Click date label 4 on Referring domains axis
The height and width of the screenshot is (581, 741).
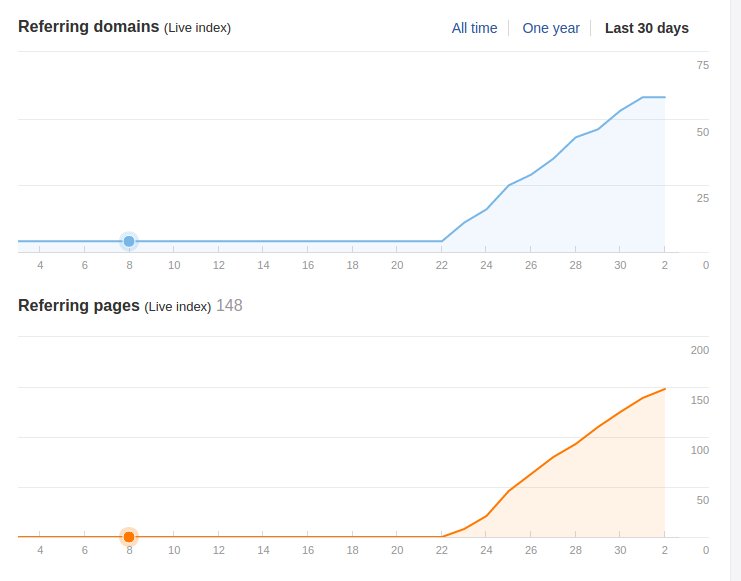point(40,265)
